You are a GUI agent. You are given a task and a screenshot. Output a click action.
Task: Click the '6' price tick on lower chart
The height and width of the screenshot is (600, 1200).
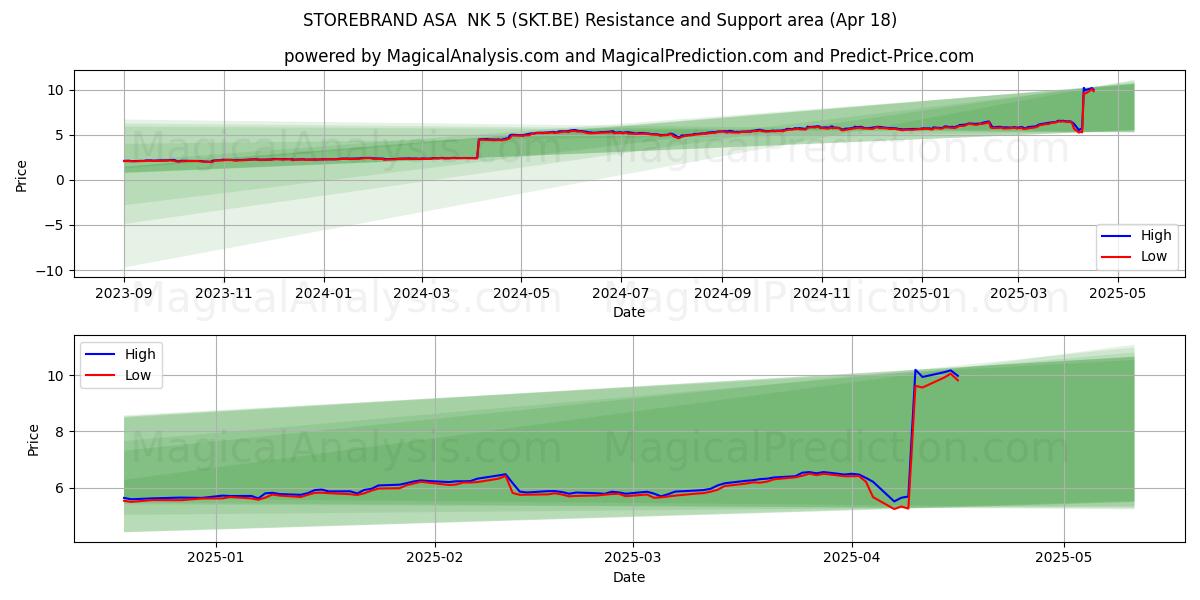coord(60,488)
